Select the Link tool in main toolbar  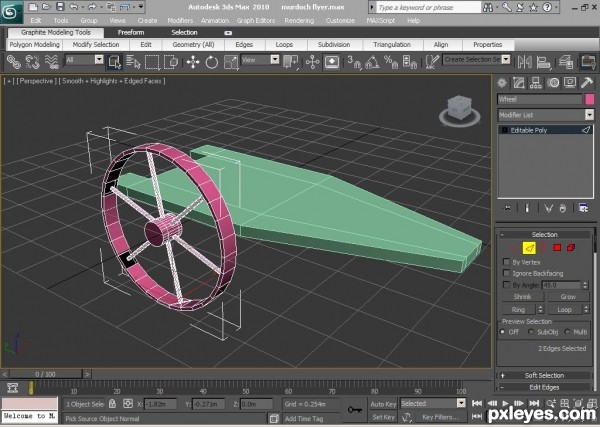pos(13,62)
